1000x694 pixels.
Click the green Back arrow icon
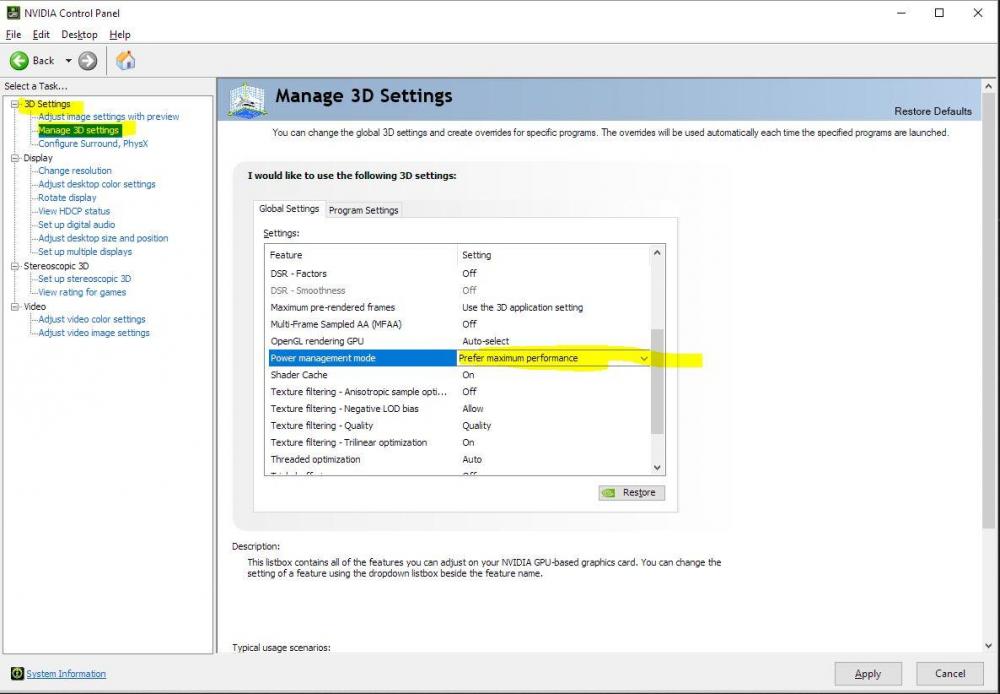[x=19, y=61]
